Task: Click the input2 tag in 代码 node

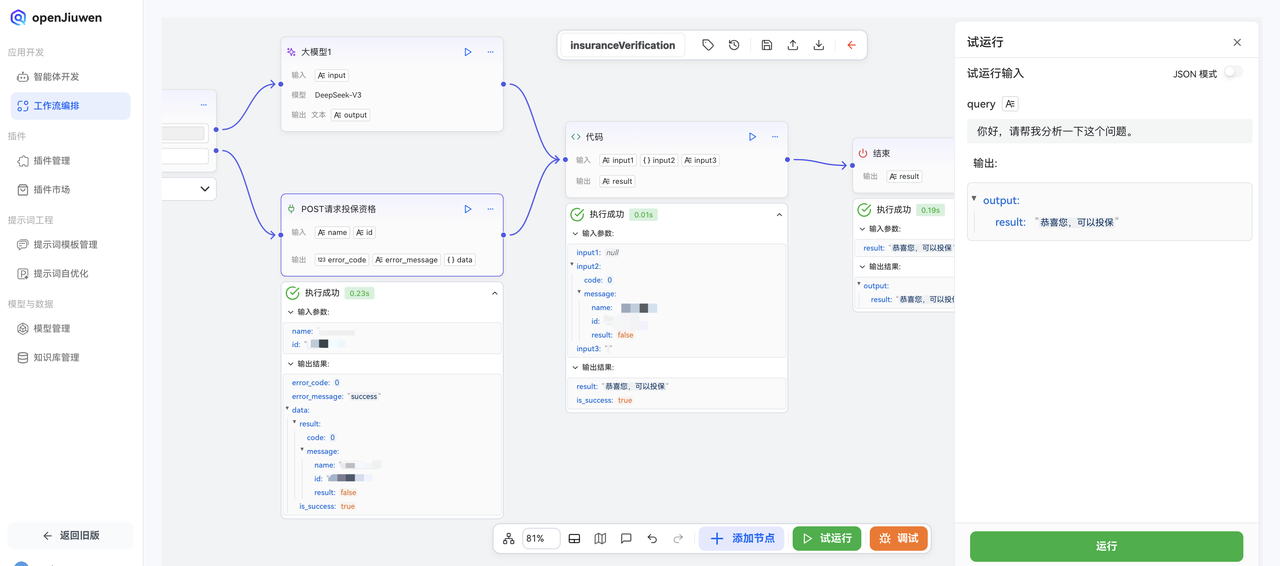Action: pos(659,160)
